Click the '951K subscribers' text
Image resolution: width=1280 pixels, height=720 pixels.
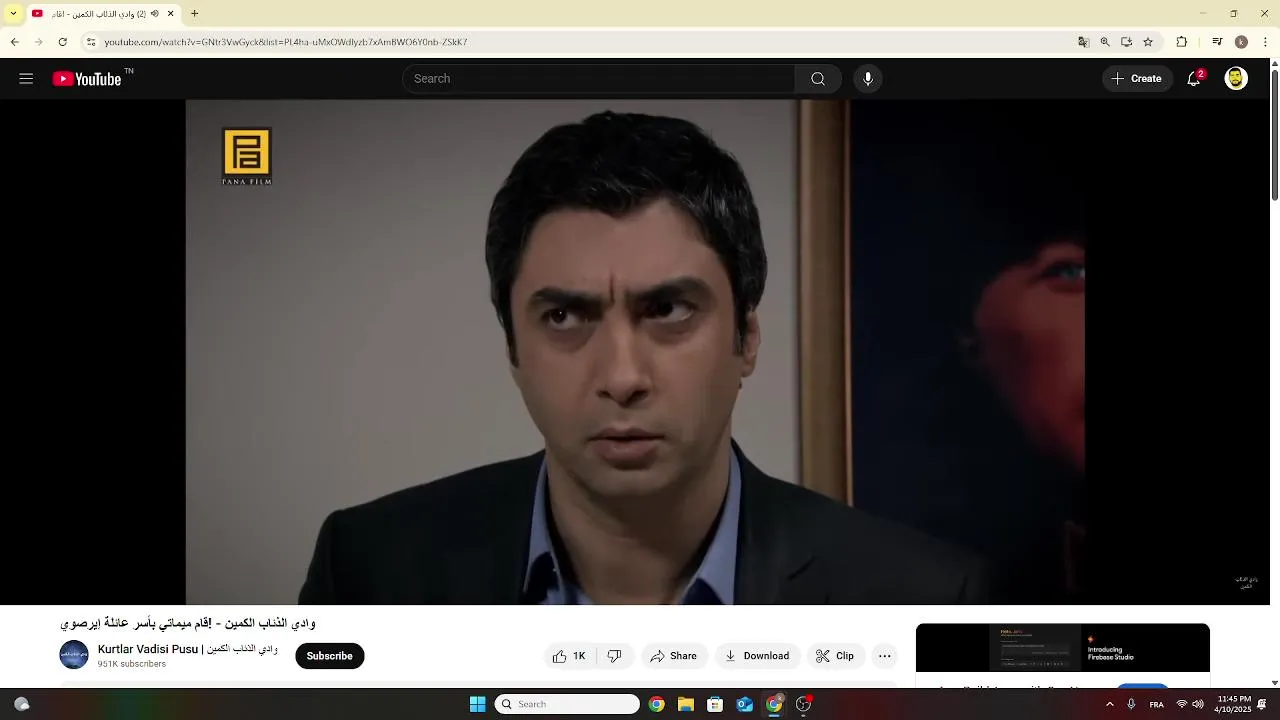[132, 664]
